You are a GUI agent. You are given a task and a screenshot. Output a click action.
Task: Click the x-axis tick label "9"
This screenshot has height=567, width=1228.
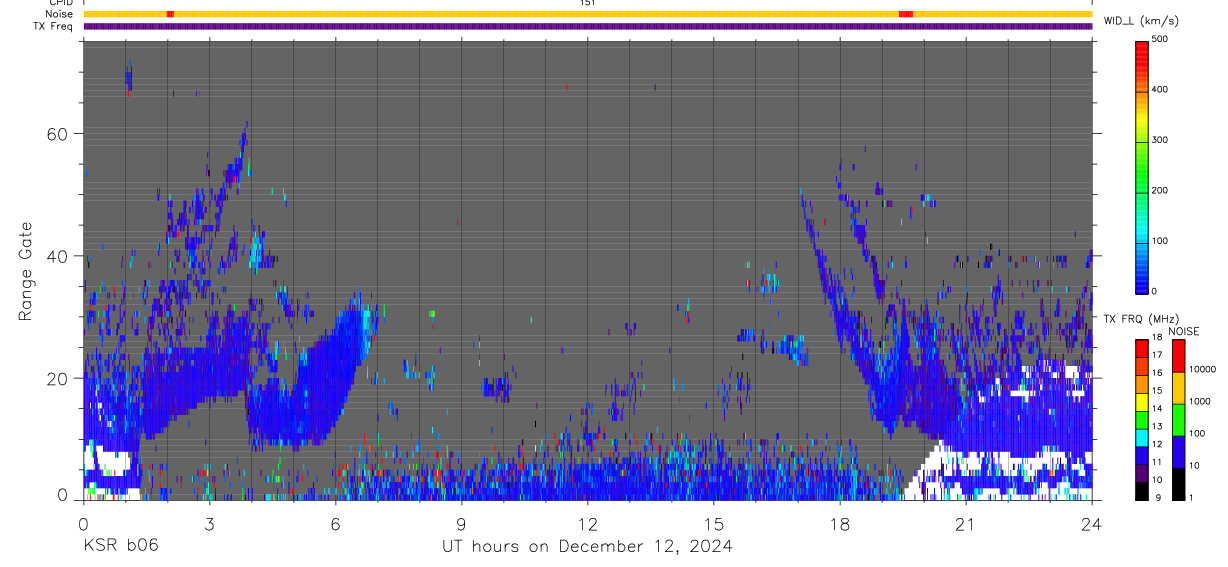461,524
